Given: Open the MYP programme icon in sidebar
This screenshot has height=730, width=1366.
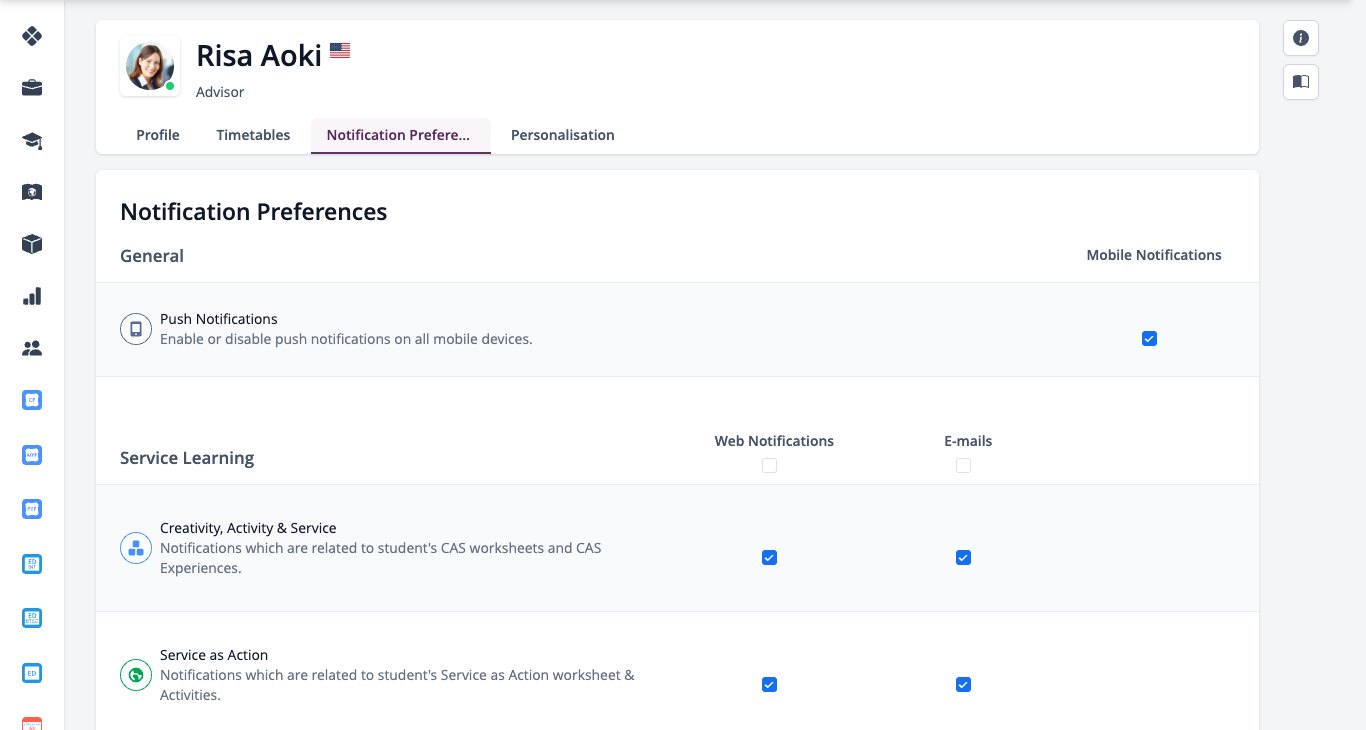Looking at the screenshot, I should (32, 455).
